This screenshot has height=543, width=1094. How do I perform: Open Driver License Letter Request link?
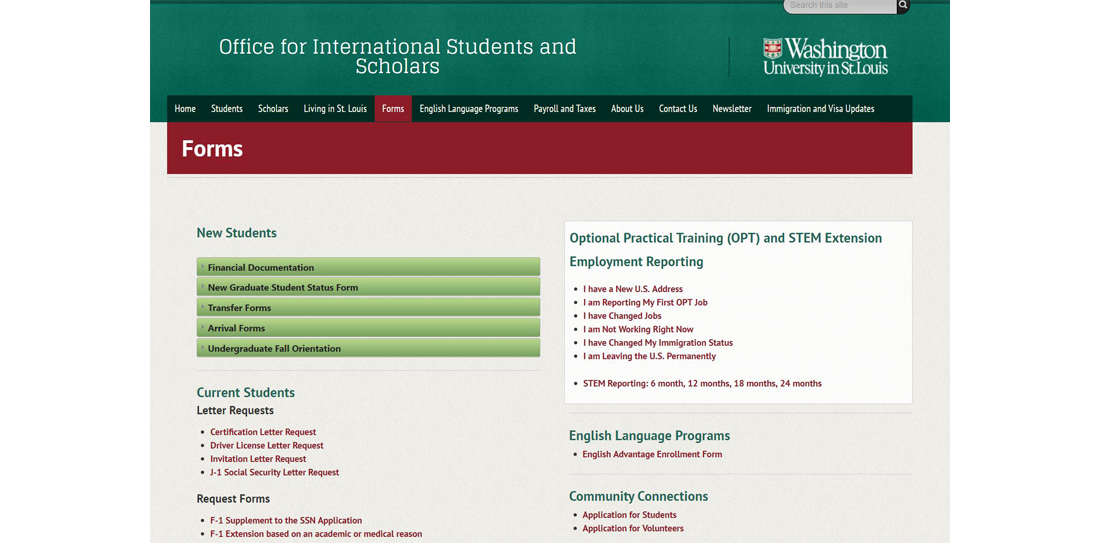click(267, 446)
